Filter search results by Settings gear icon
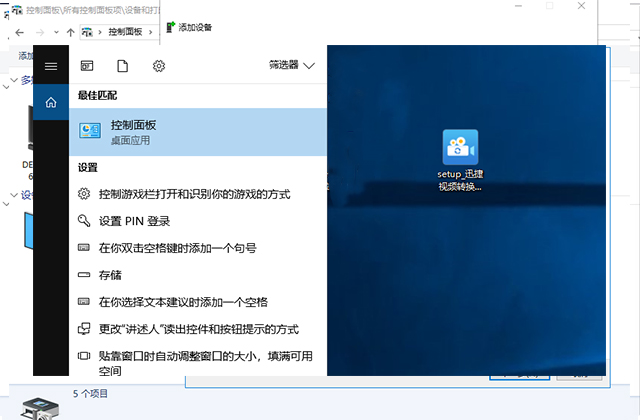 [x=158, y=66]
